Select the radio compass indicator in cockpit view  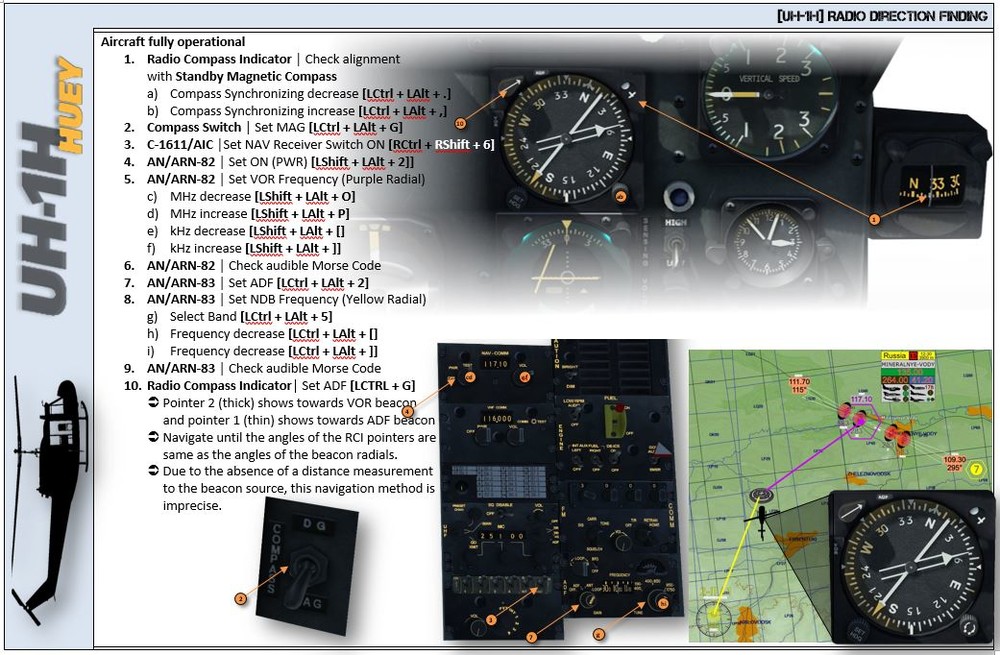click(566, 138)
